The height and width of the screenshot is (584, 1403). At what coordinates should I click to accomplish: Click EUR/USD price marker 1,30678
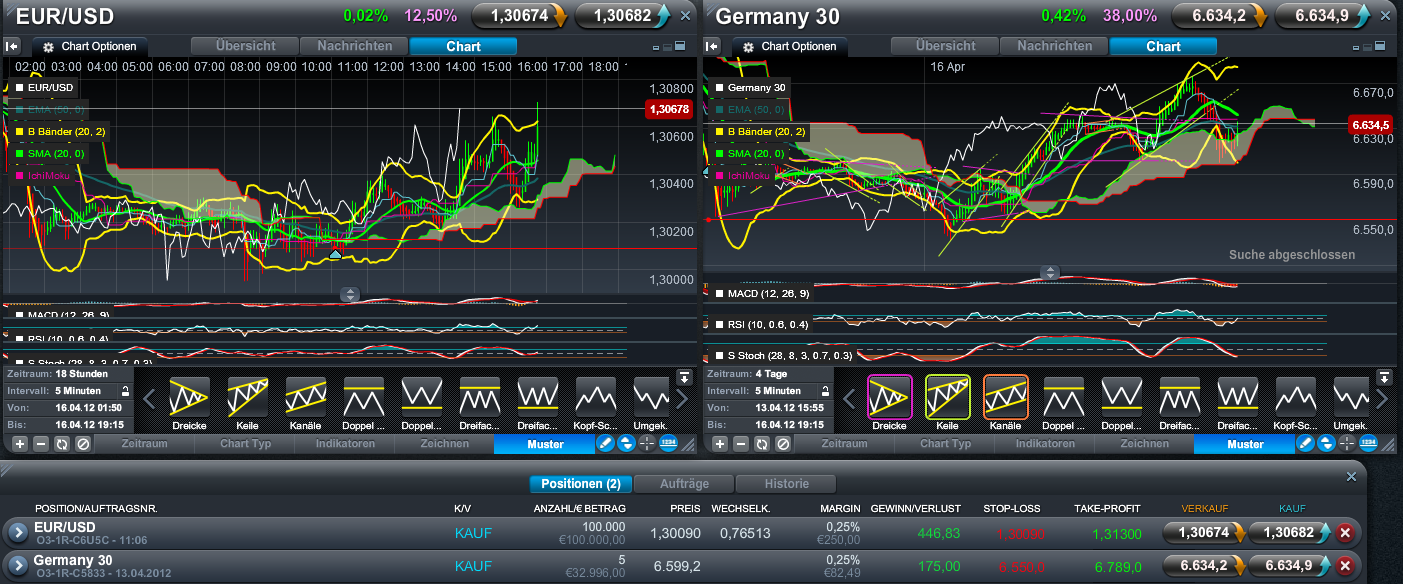pos(670,109)
